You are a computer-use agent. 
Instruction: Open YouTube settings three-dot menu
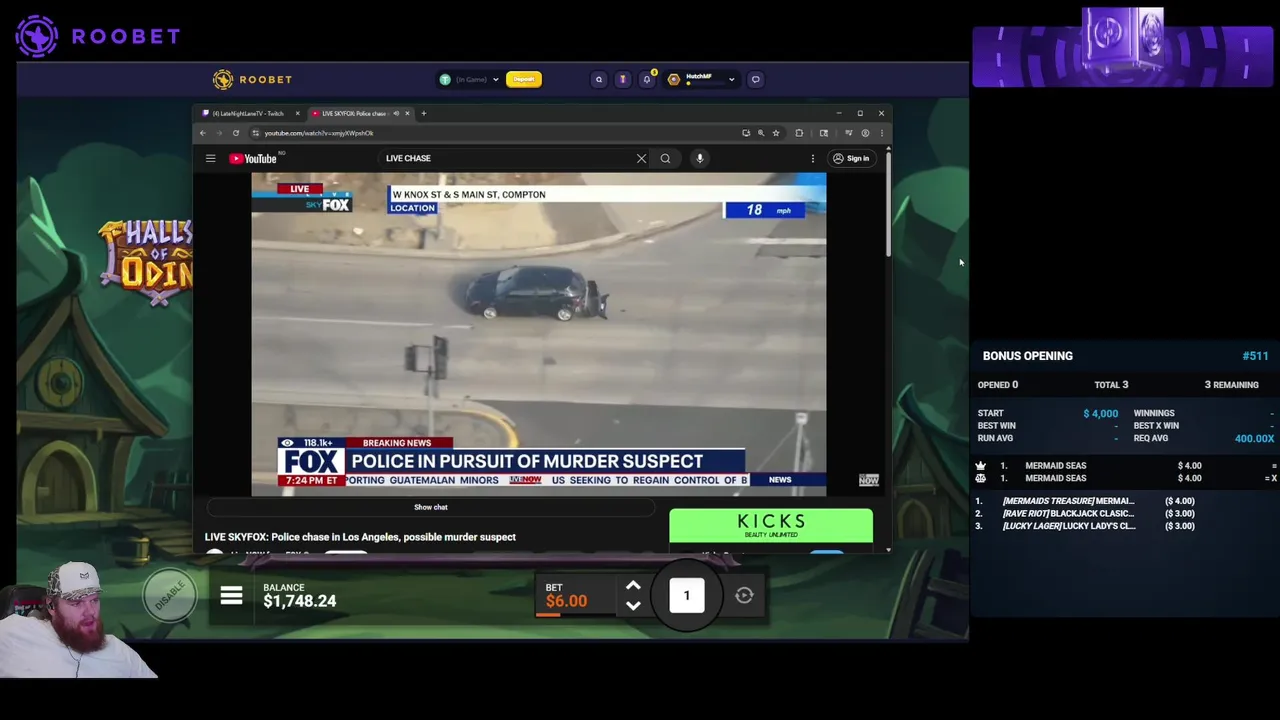pos(813,158)
